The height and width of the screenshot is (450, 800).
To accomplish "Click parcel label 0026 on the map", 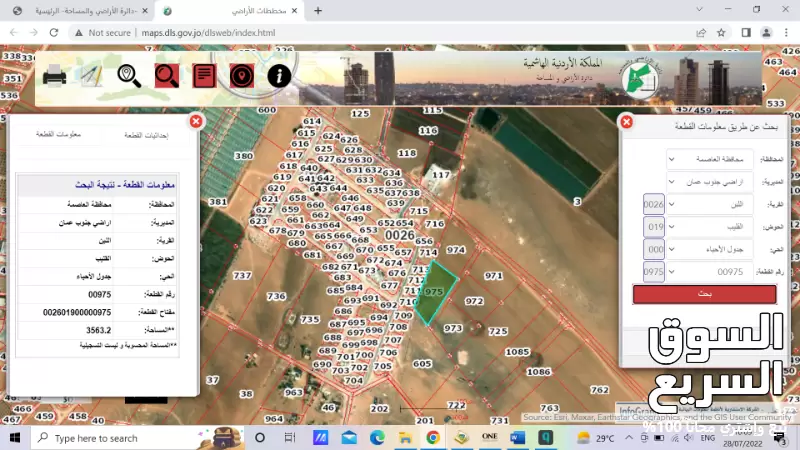I will 399,235.
